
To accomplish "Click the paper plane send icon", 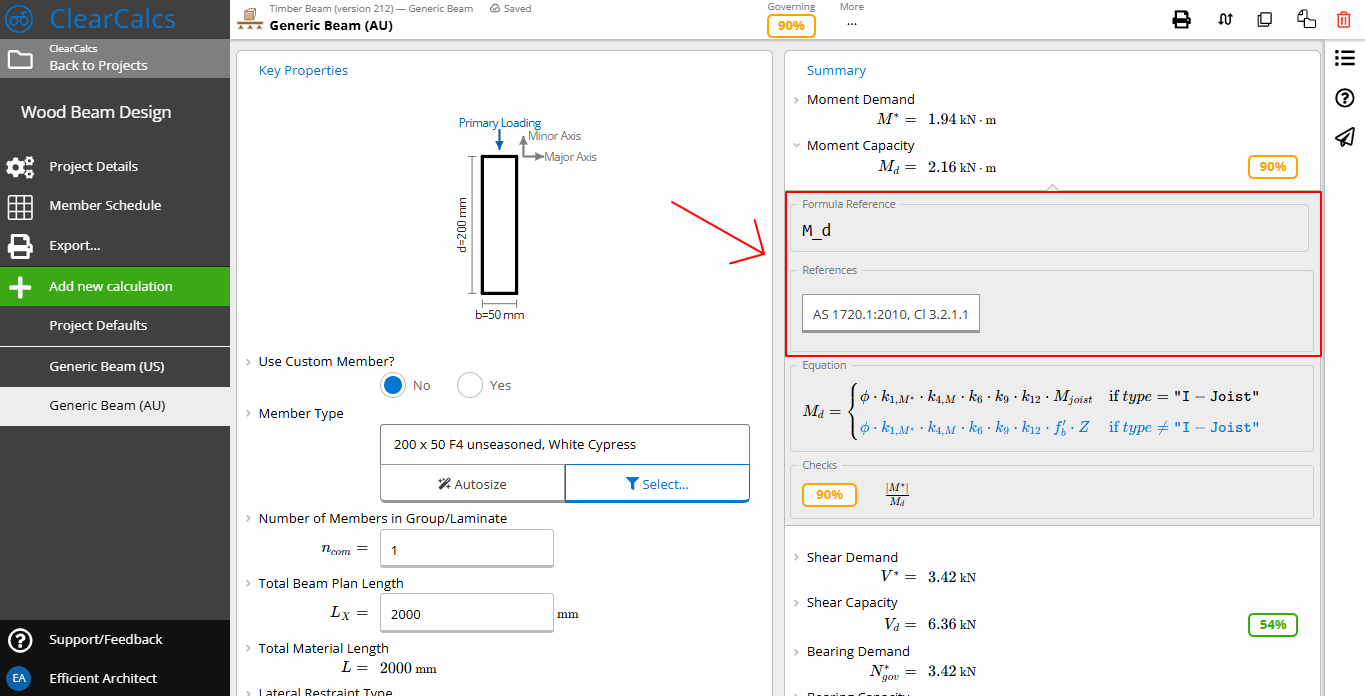I will 1345,137.
